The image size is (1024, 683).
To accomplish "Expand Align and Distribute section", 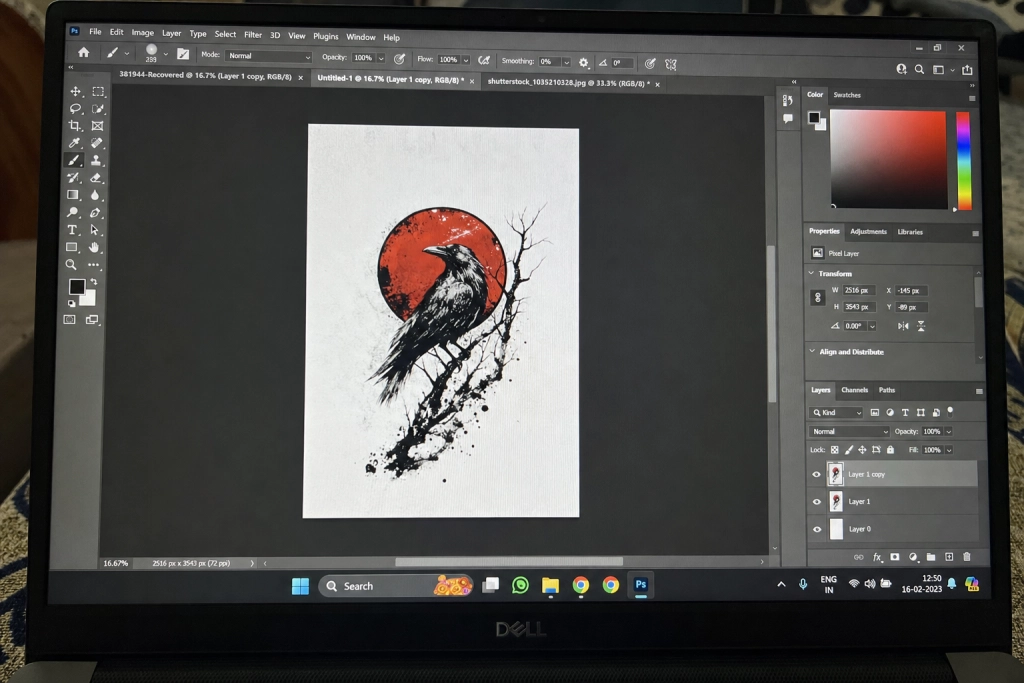I will (812, 351).
